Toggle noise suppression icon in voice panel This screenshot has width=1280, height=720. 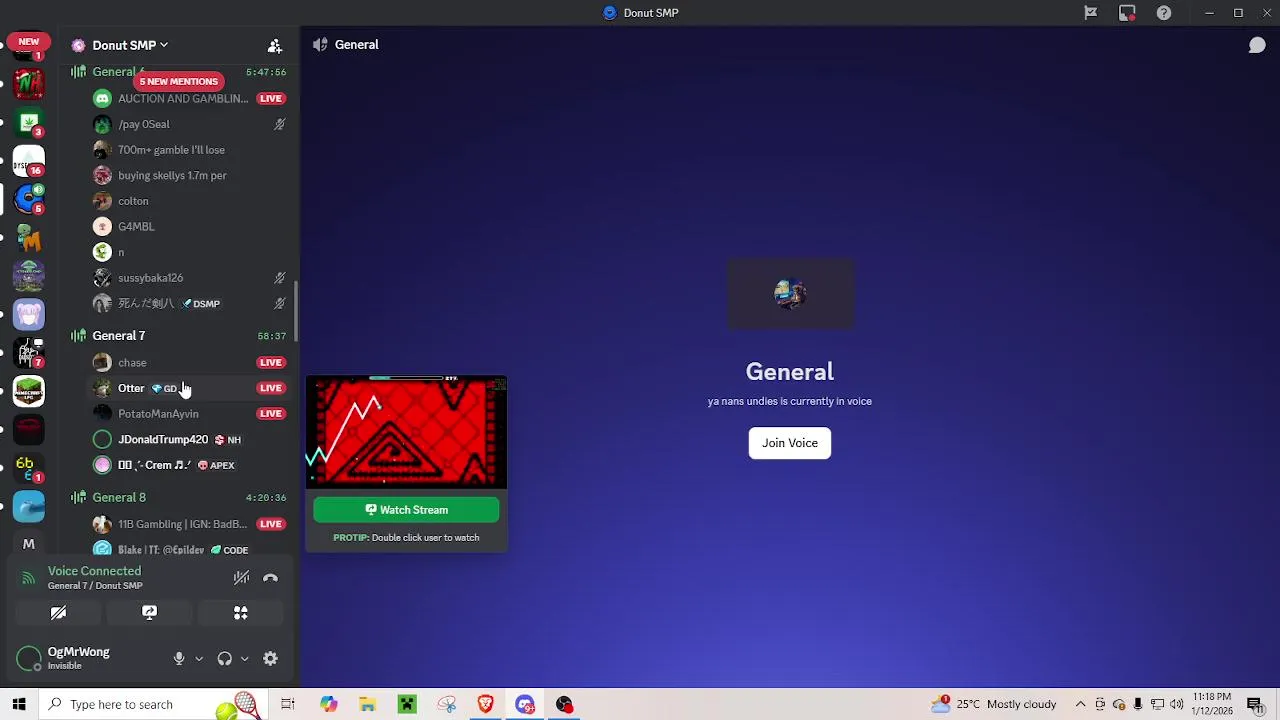pyautogui.click(x=241, y=578)
